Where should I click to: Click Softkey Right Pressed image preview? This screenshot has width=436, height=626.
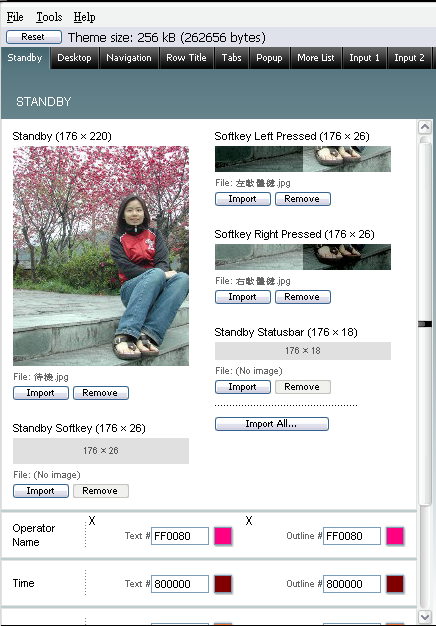pos(303,257)
